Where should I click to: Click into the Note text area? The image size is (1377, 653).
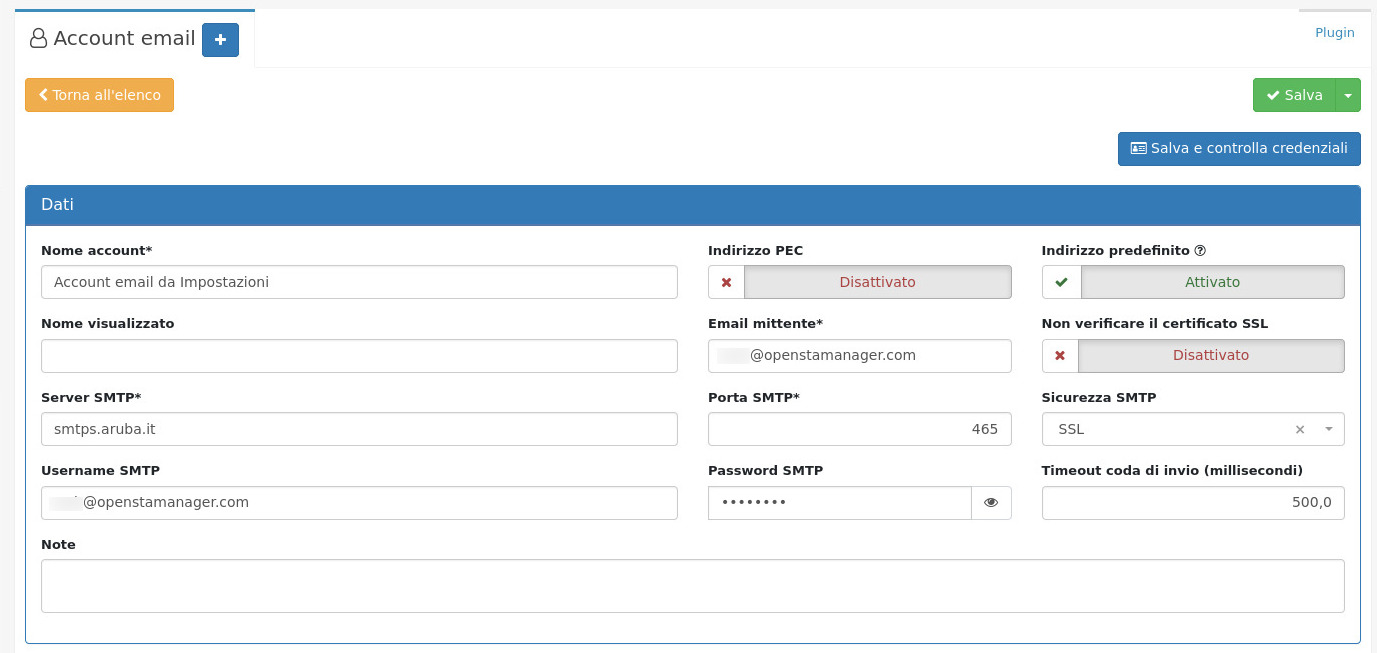(x=692, y=585)
